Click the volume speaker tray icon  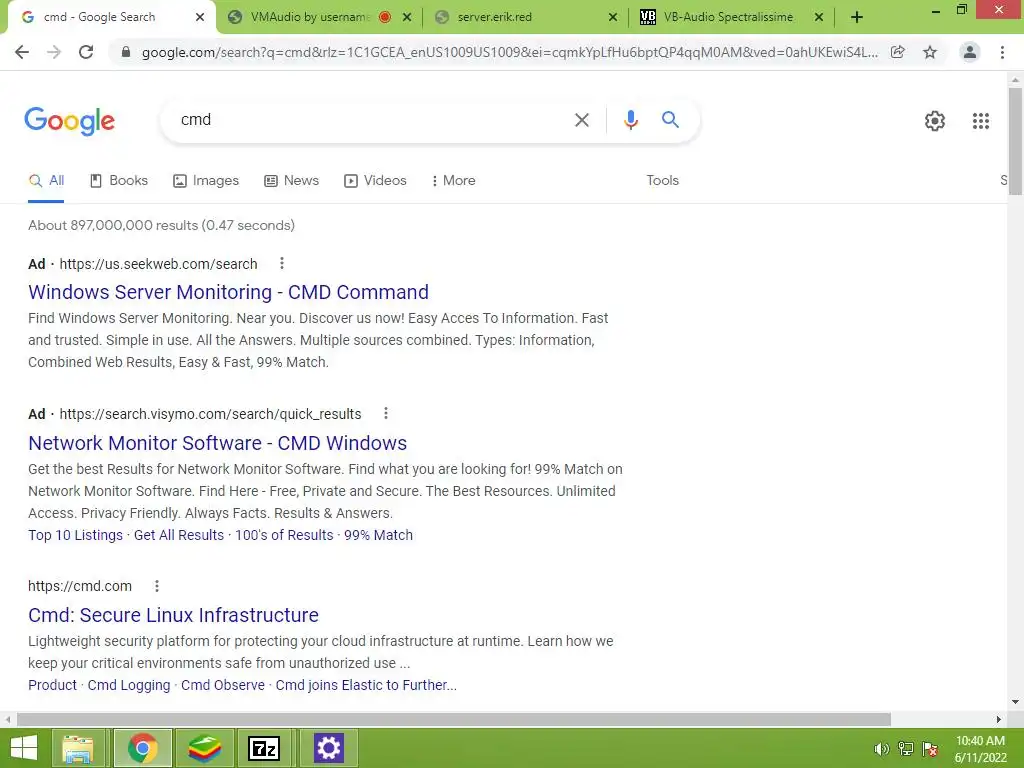tap(882, 749)
